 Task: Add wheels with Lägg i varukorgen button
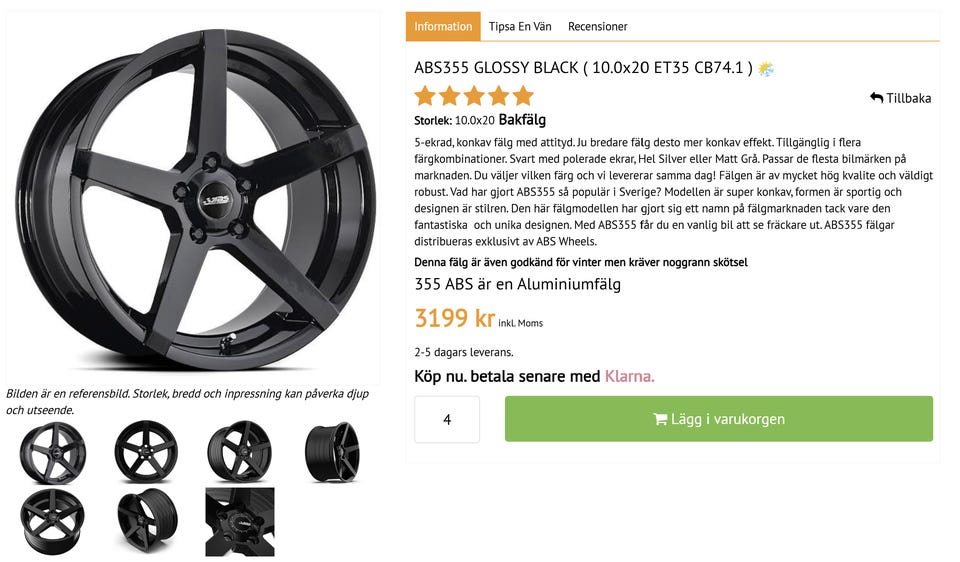coord(718,419)
